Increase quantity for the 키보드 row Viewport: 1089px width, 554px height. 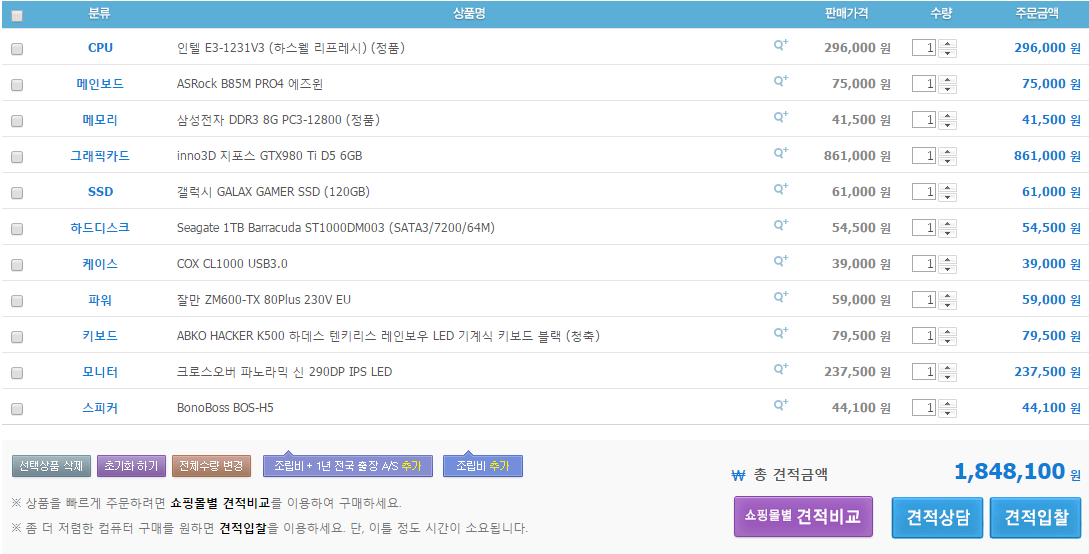(947, 333)
